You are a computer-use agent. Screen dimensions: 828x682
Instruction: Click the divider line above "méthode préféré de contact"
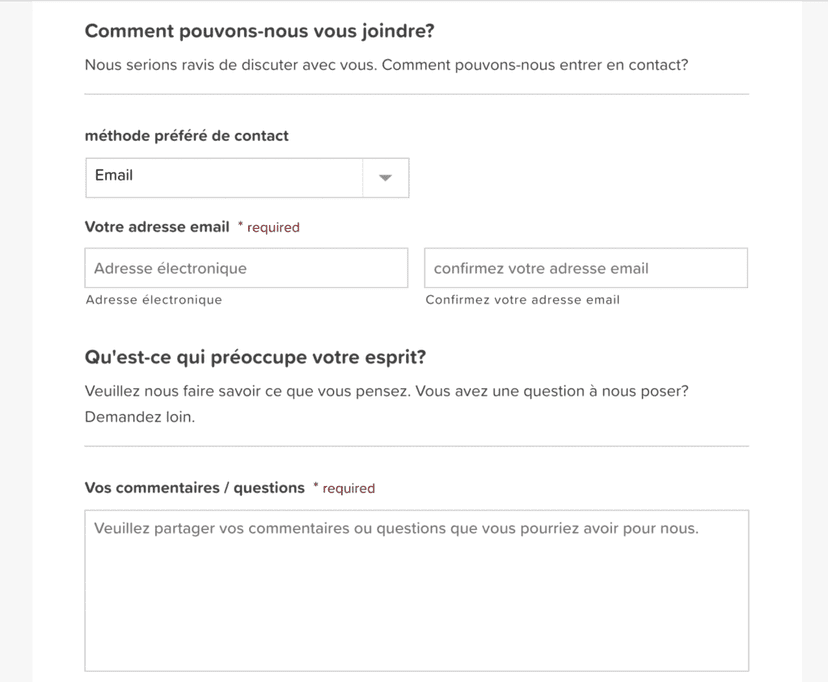pyautogui.click(x=416, y=94)
